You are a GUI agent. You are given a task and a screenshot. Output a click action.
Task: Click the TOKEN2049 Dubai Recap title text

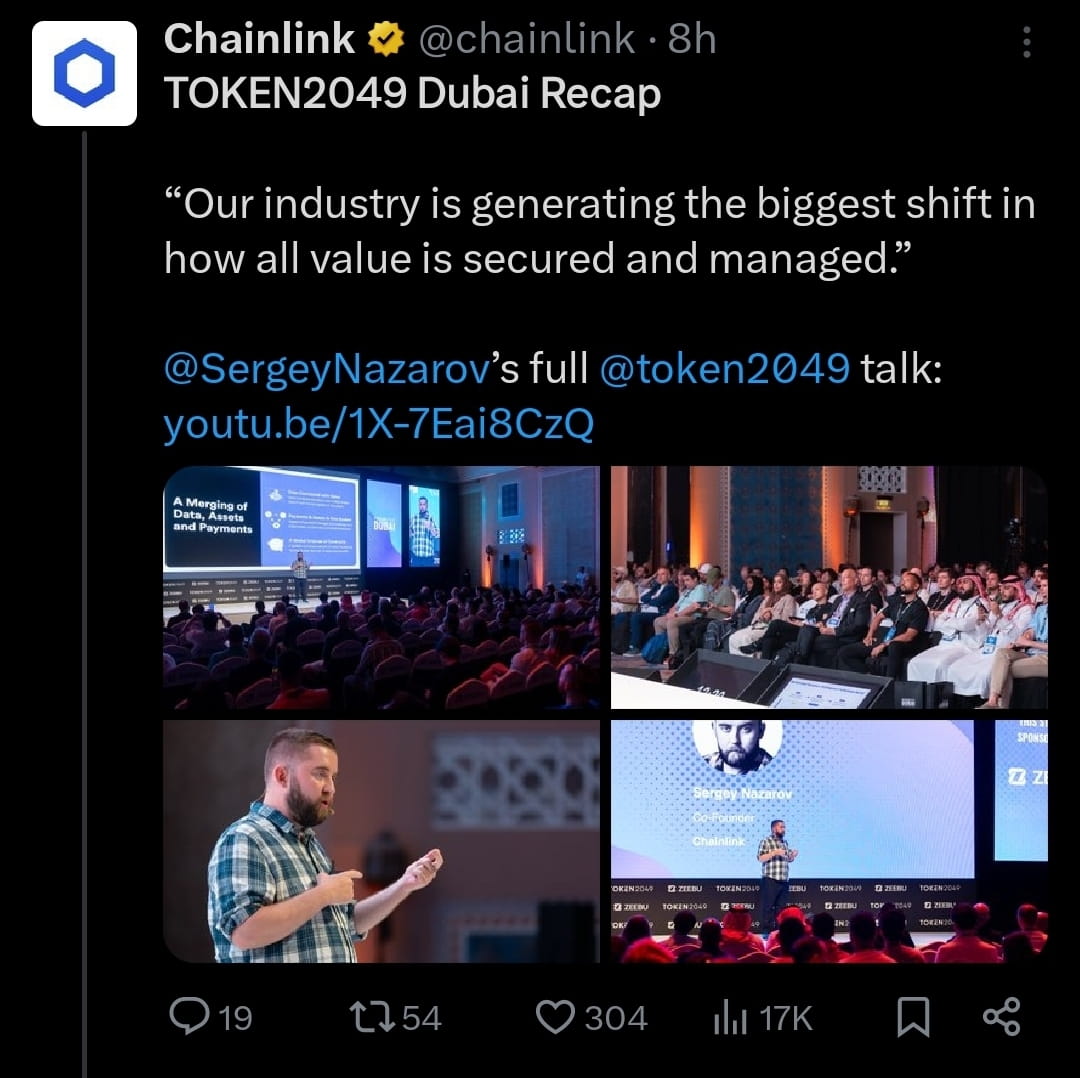412,92
